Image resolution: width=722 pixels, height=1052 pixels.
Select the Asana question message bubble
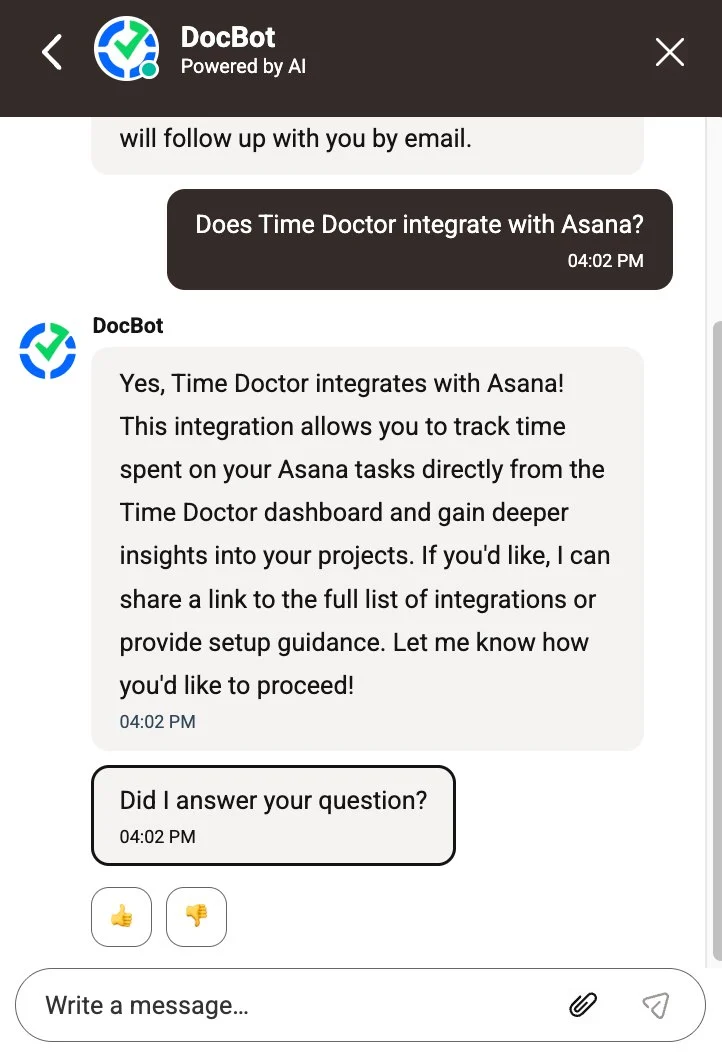click(x=419, y=239)
